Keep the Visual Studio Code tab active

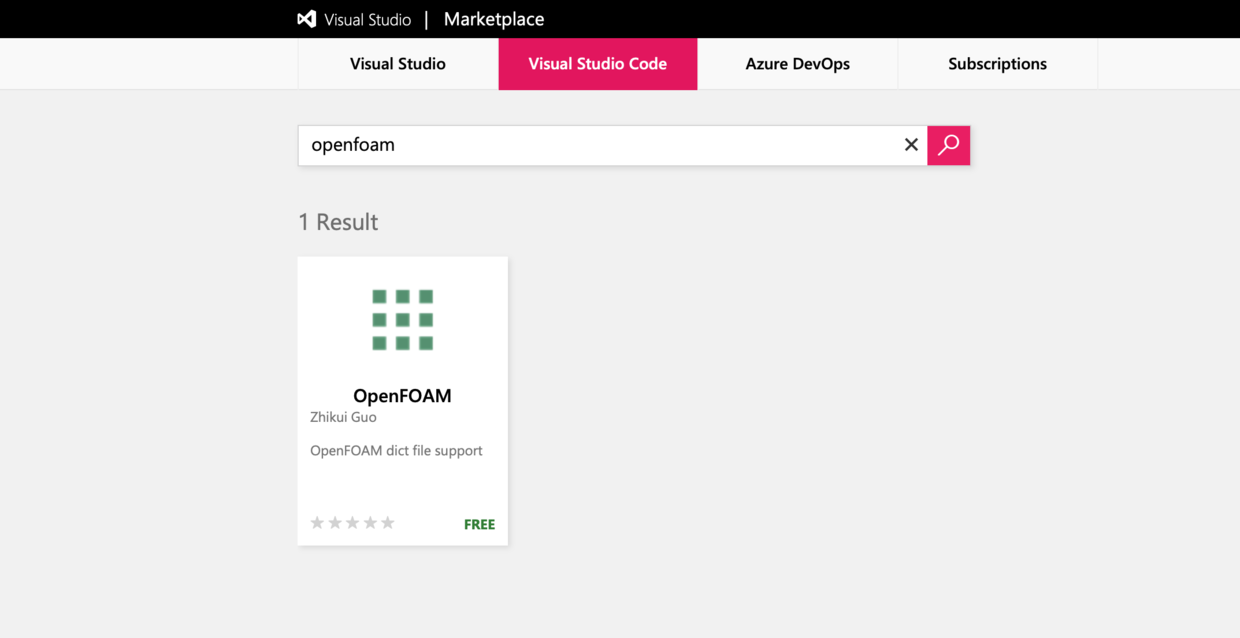pyautogui.click(x=597, y=63)
